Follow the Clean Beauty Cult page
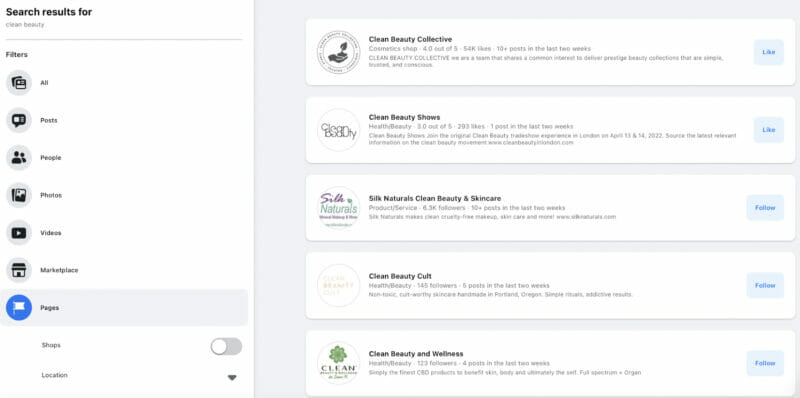Screen dimensions: 800x398 pyautogui.click(x=765, y=285)
